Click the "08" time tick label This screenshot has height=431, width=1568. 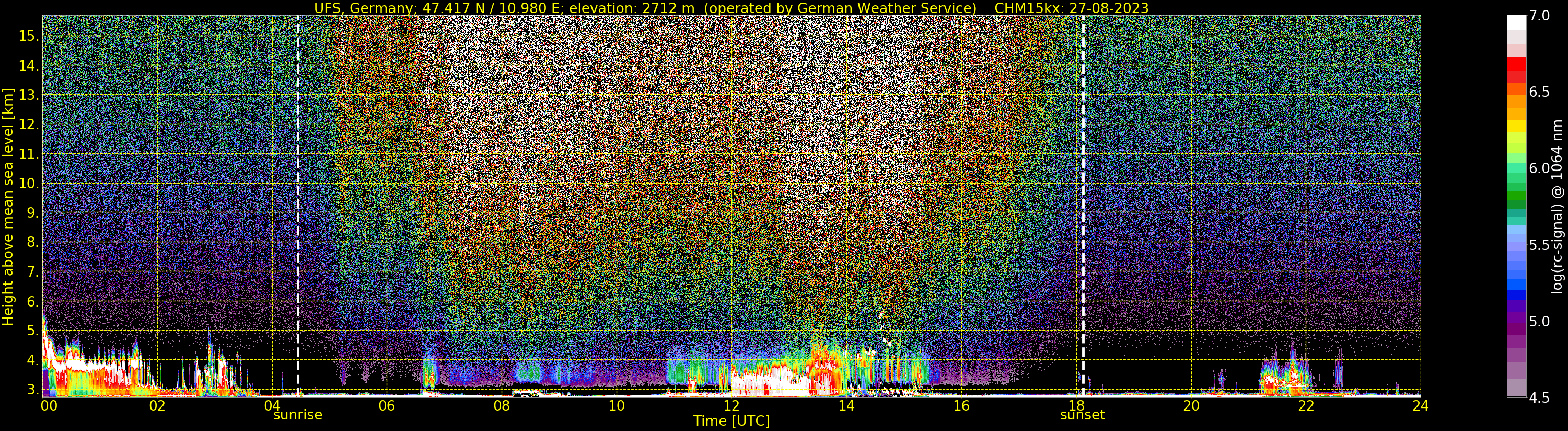(x=502, y=405)
